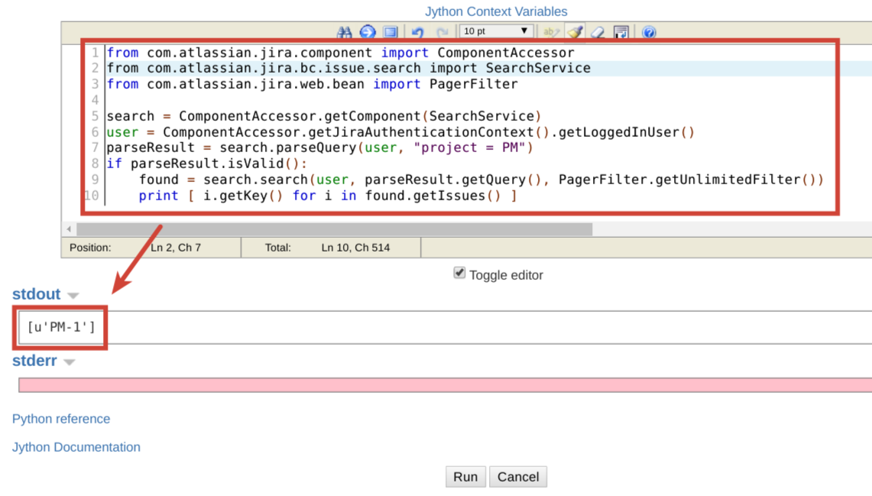The width and height of the screenshot is (872, 496).
Task: Collapse the stdout section arrow
Action: 73,296
